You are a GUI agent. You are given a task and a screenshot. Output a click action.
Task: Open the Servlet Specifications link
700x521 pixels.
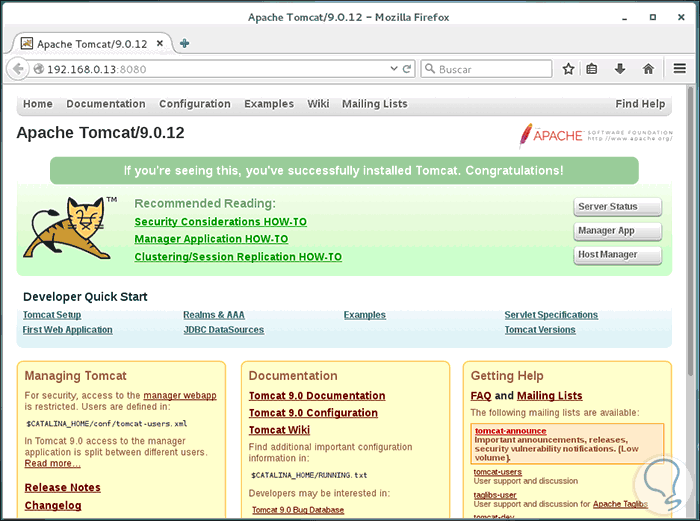click(x=551, y=315)
